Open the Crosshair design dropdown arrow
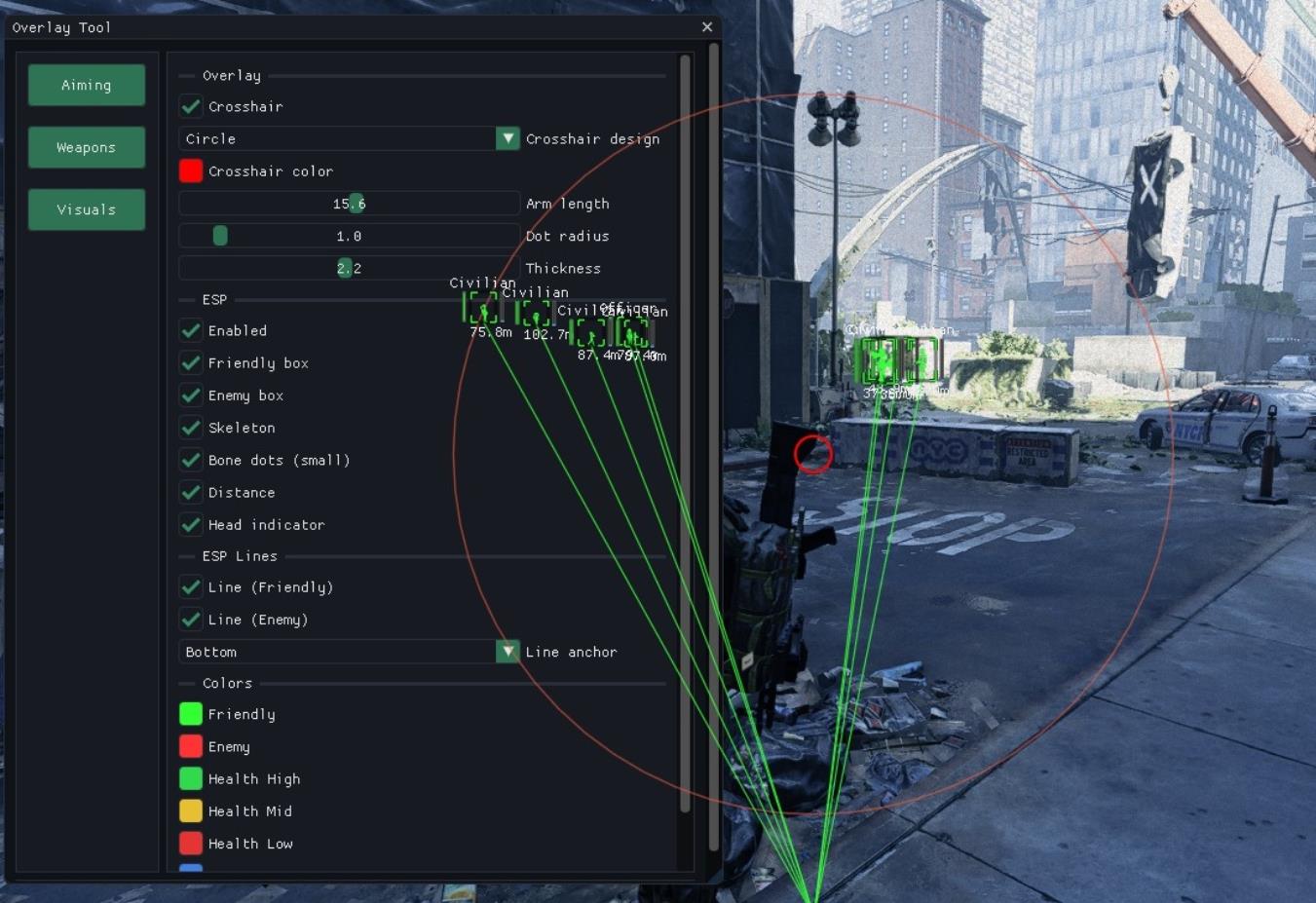Image resolution: width=1316 pixels, height=903 pixels. click(x=508, y=139)
